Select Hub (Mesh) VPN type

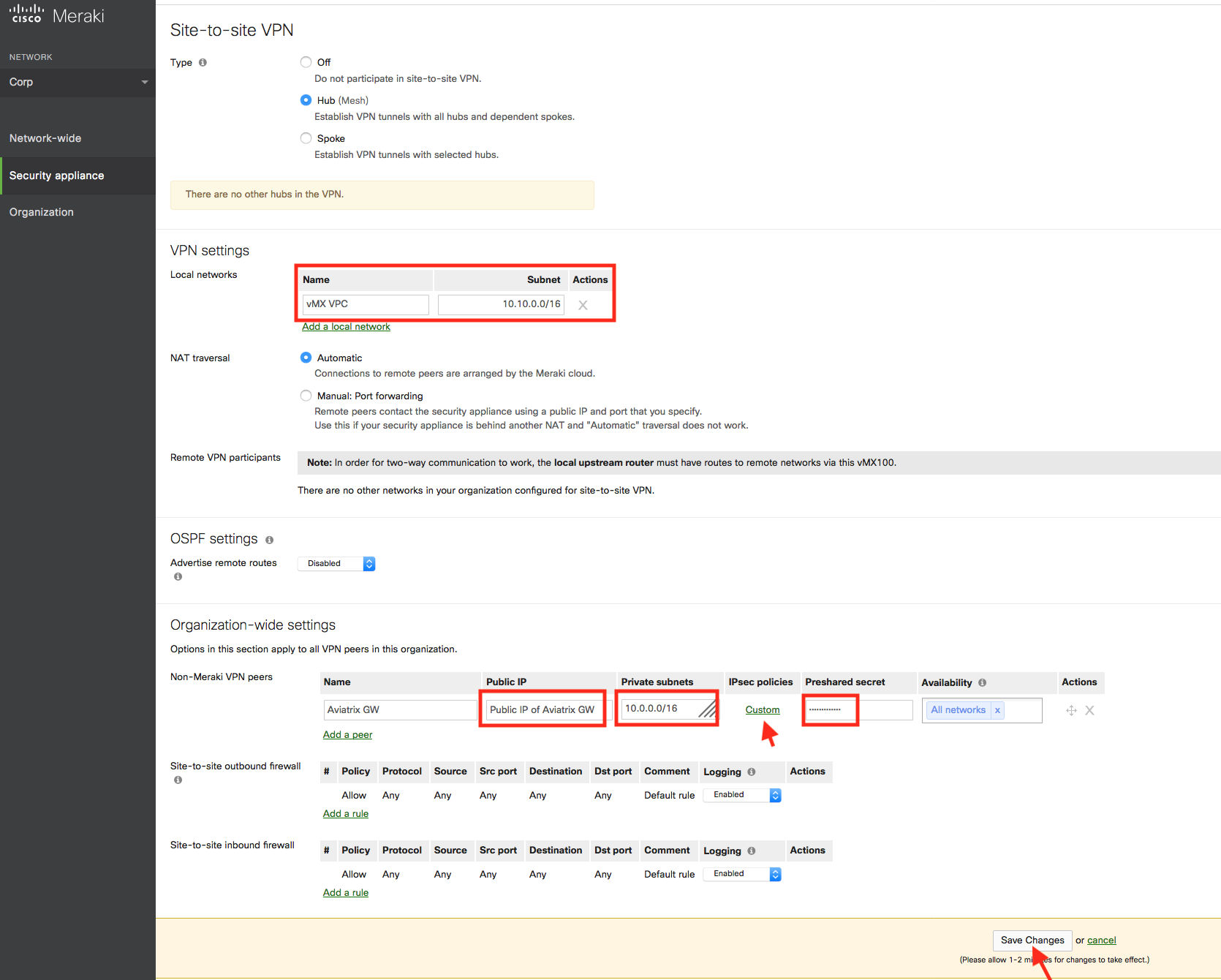tap(306, 100)
